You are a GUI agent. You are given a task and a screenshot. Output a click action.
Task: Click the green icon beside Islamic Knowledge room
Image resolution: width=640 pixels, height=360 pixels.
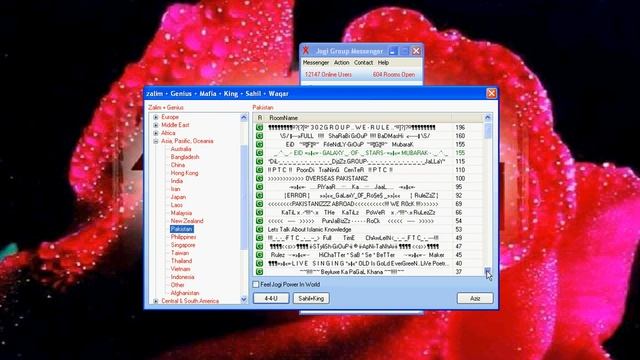pos(259,229)
